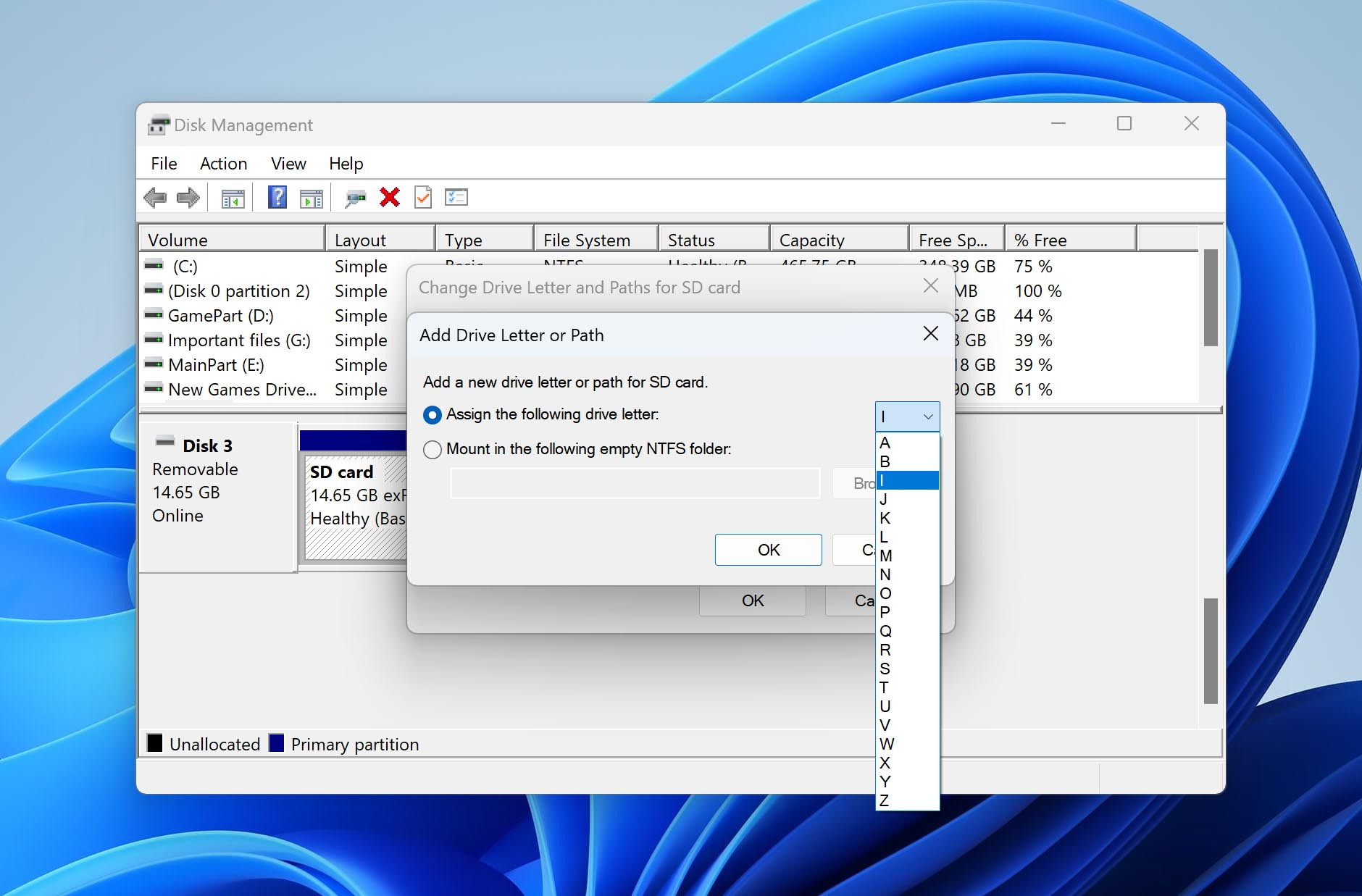
Task: Choose drive letter K from list
Action: coord(907,518)
